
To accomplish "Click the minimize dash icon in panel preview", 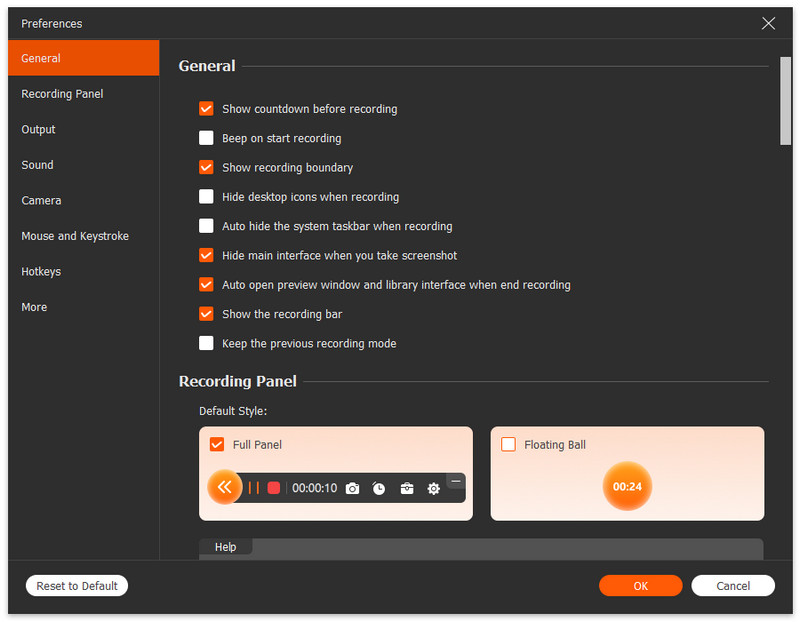I will point(456,481).
